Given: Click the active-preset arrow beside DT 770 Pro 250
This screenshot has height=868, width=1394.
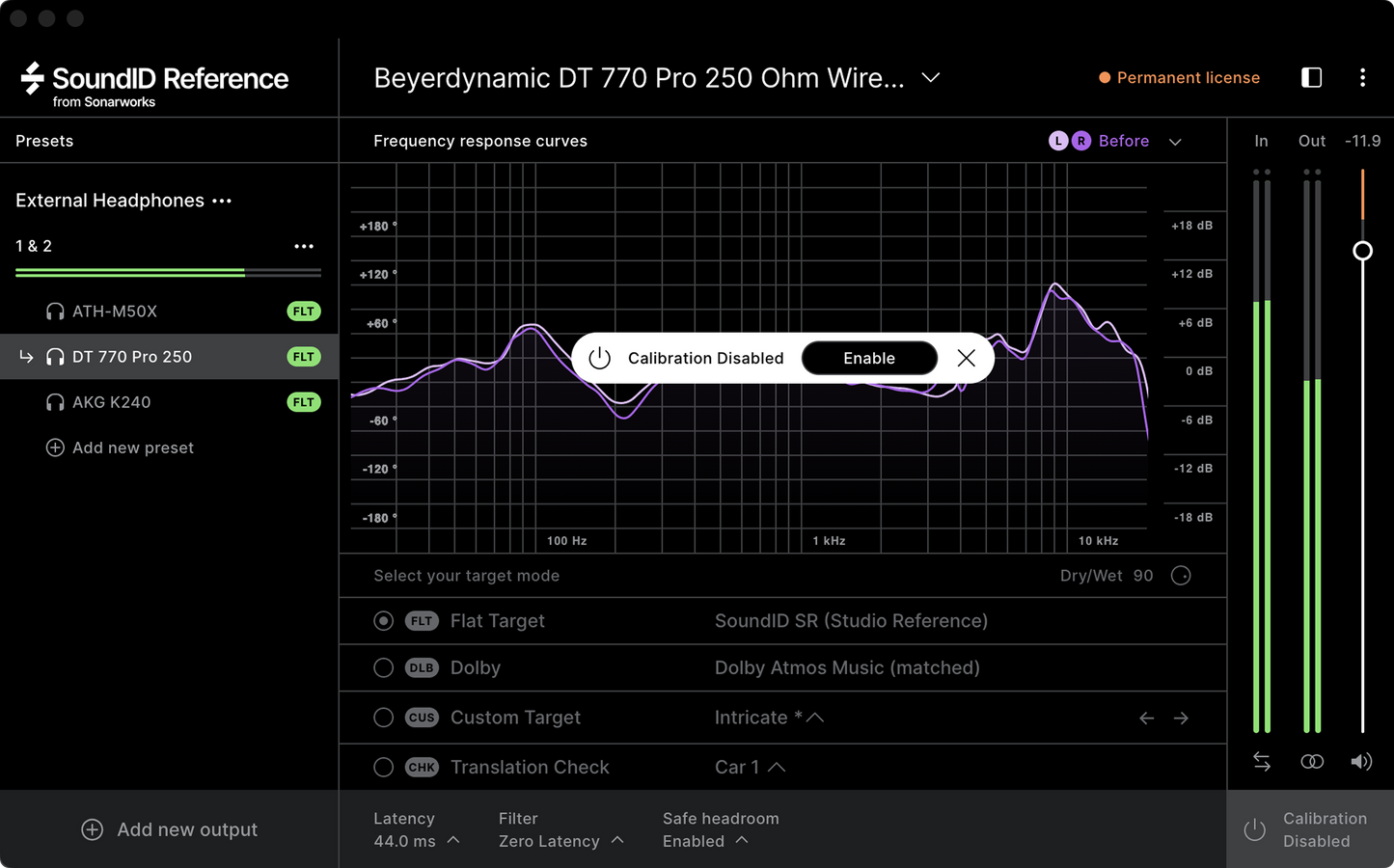Looking at the screenshot, I should (26, 357).
